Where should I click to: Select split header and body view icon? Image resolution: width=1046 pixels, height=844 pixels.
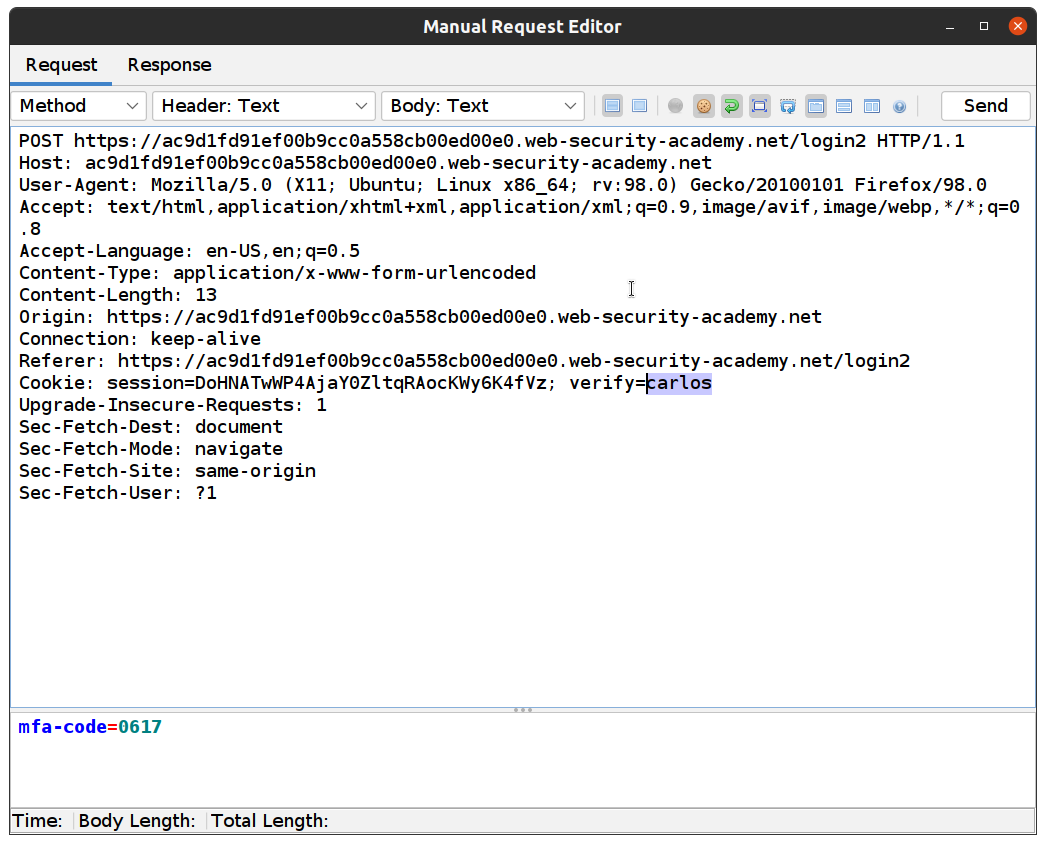coord(613,106)
